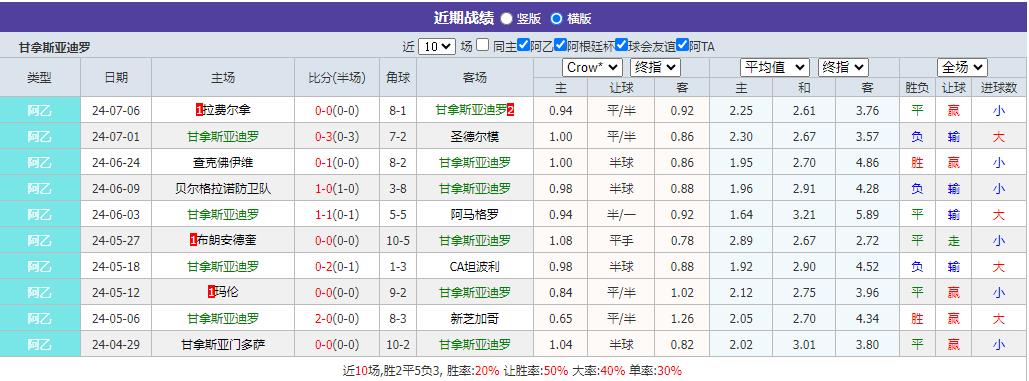Click date 24-05-27

(116, 241)
